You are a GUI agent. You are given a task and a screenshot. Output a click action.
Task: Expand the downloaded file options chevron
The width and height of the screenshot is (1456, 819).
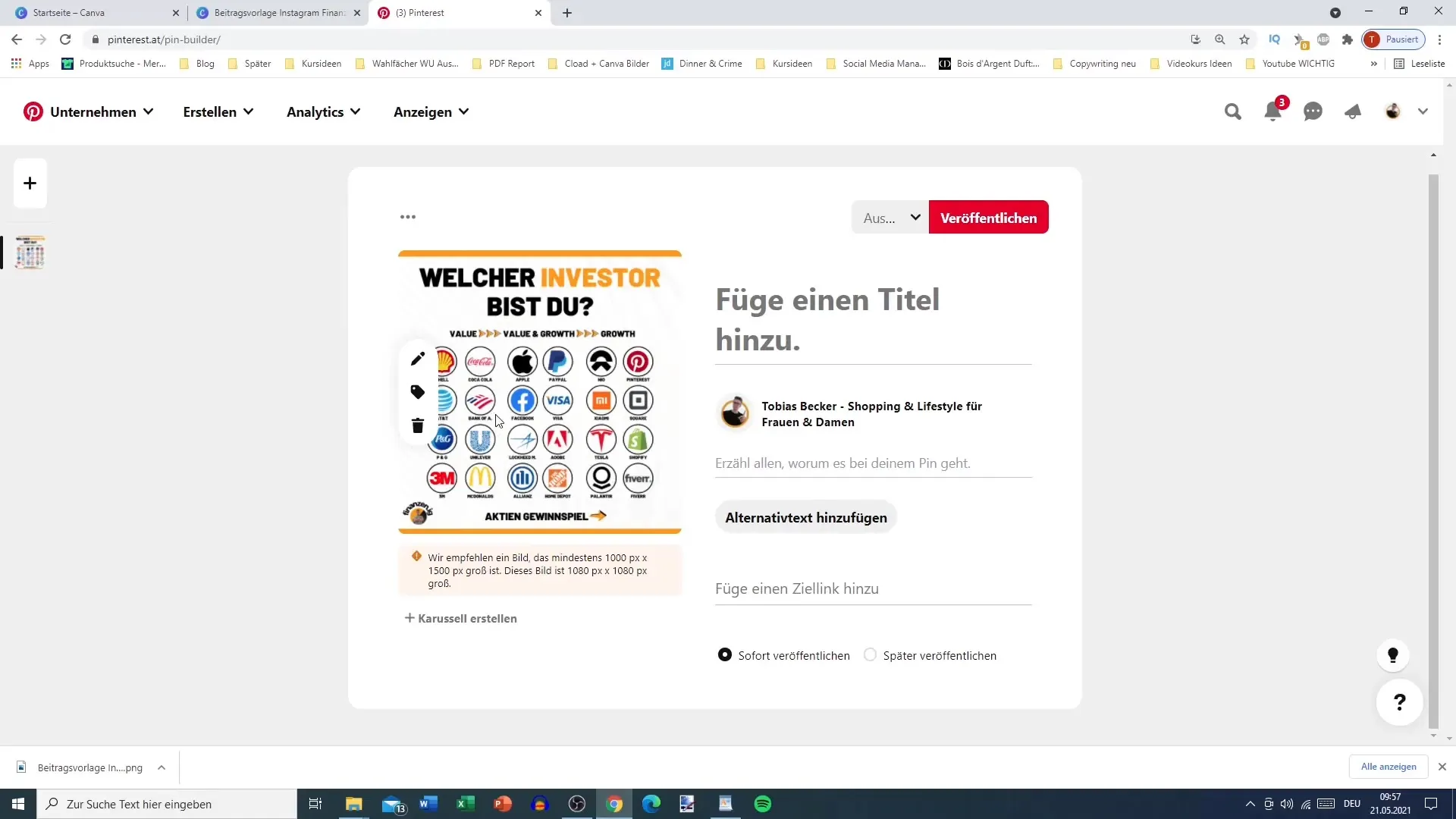pyautogui.click(x=162, y=767)
